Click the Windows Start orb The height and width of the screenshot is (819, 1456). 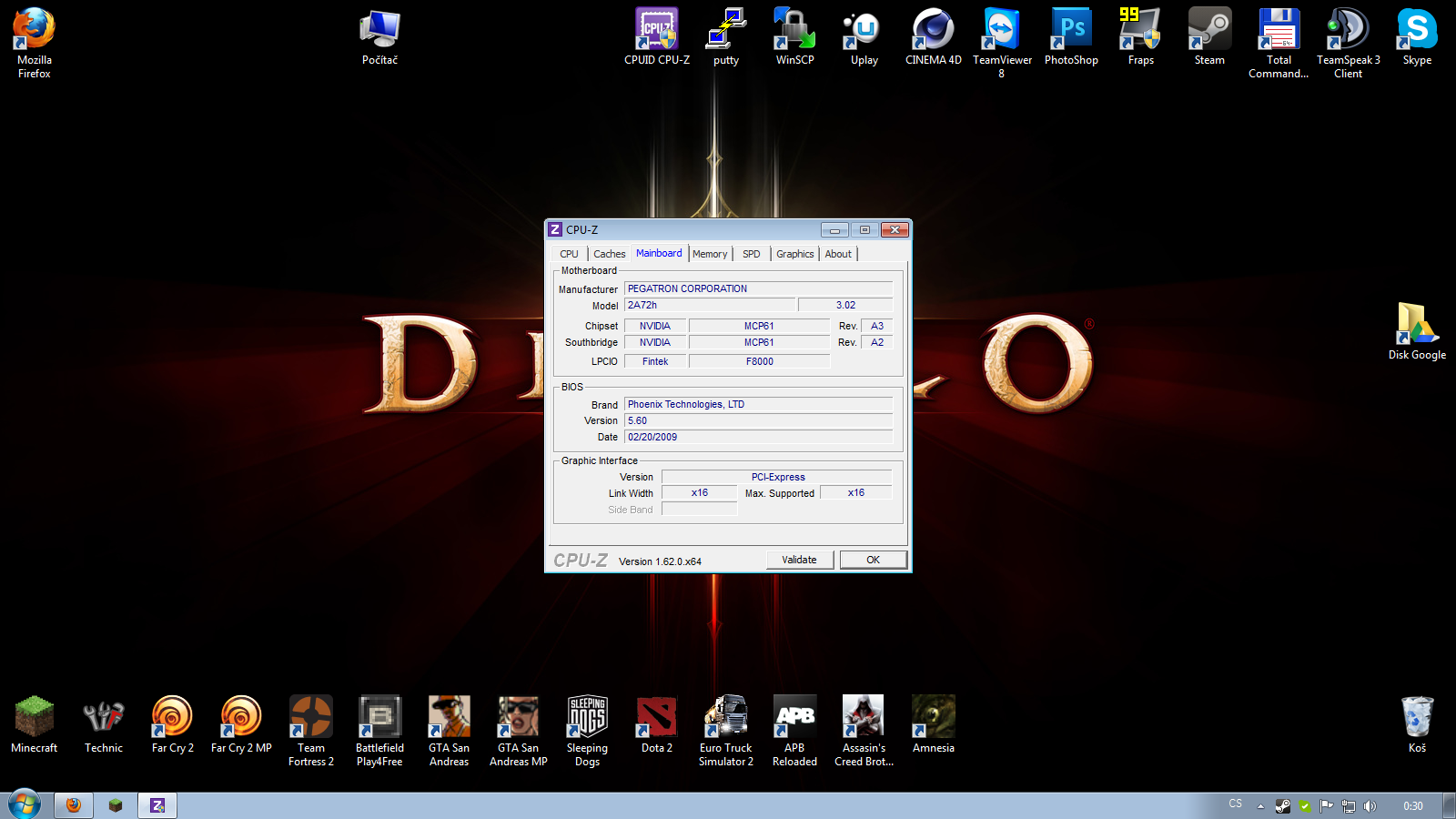coord(25,804)
